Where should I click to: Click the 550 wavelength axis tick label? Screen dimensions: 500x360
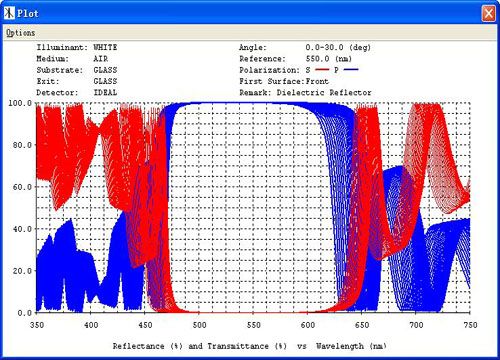pos(253,325)
